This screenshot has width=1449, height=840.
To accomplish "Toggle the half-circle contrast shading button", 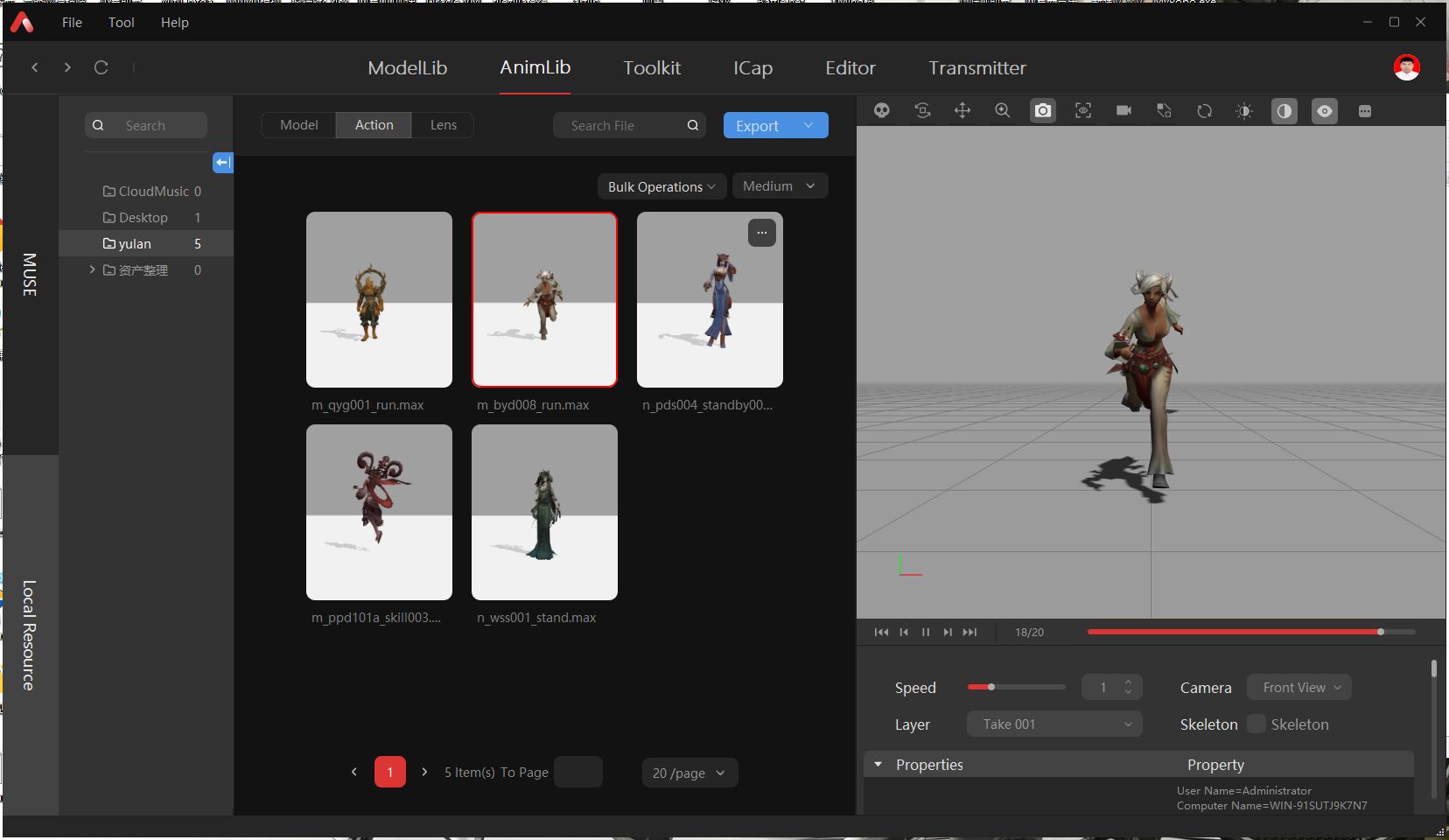I will (x=1284, y=111).
